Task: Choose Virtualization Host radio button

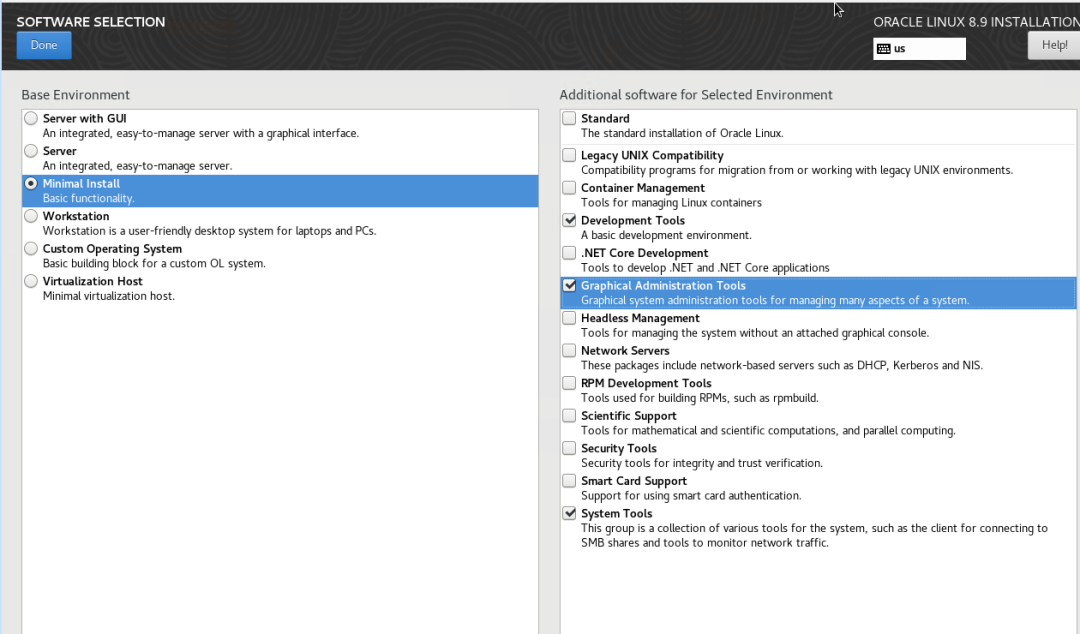Action: coord(31,281)
